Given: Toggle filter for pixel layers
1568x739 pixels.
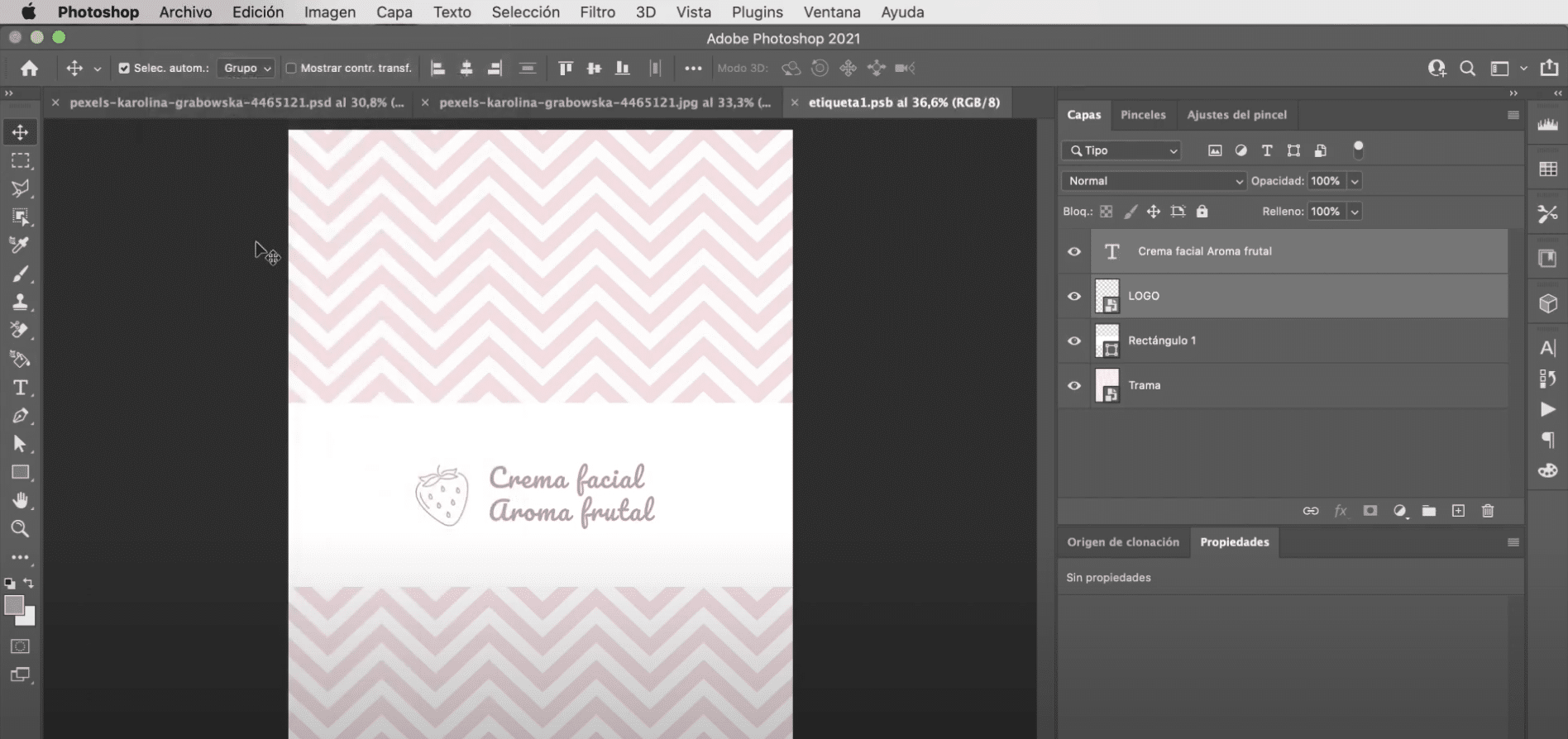Looking at the screenshot, I should [1215, 150].
